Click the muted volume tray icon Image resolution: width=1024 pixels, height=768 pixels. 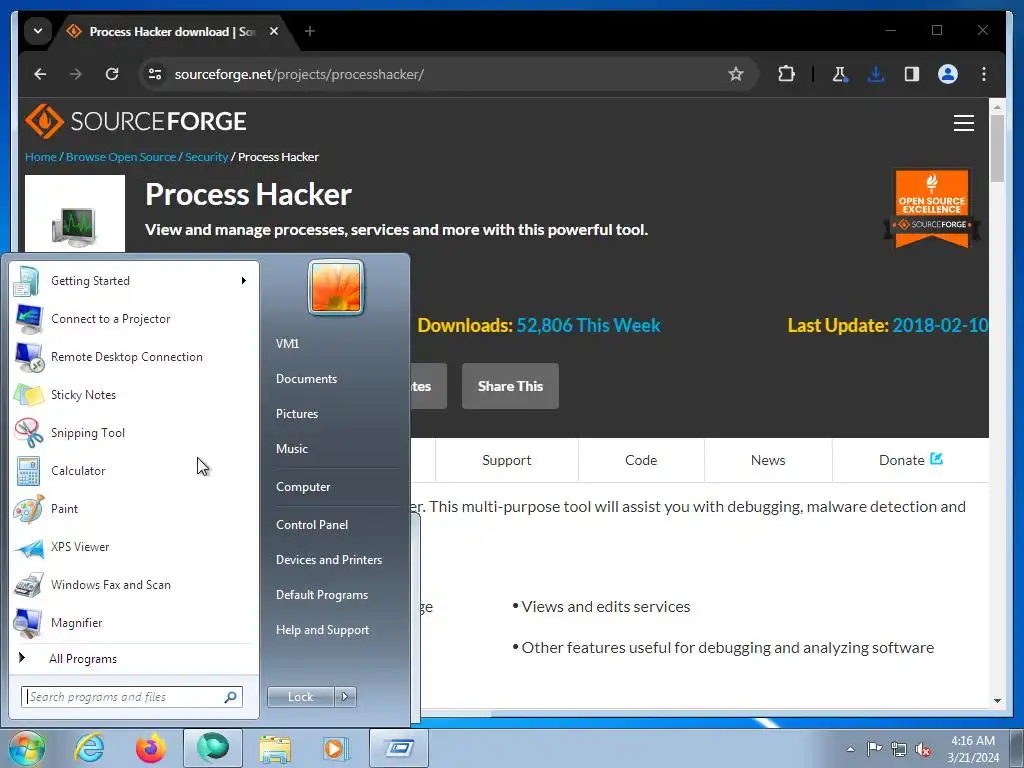(923, 749)
